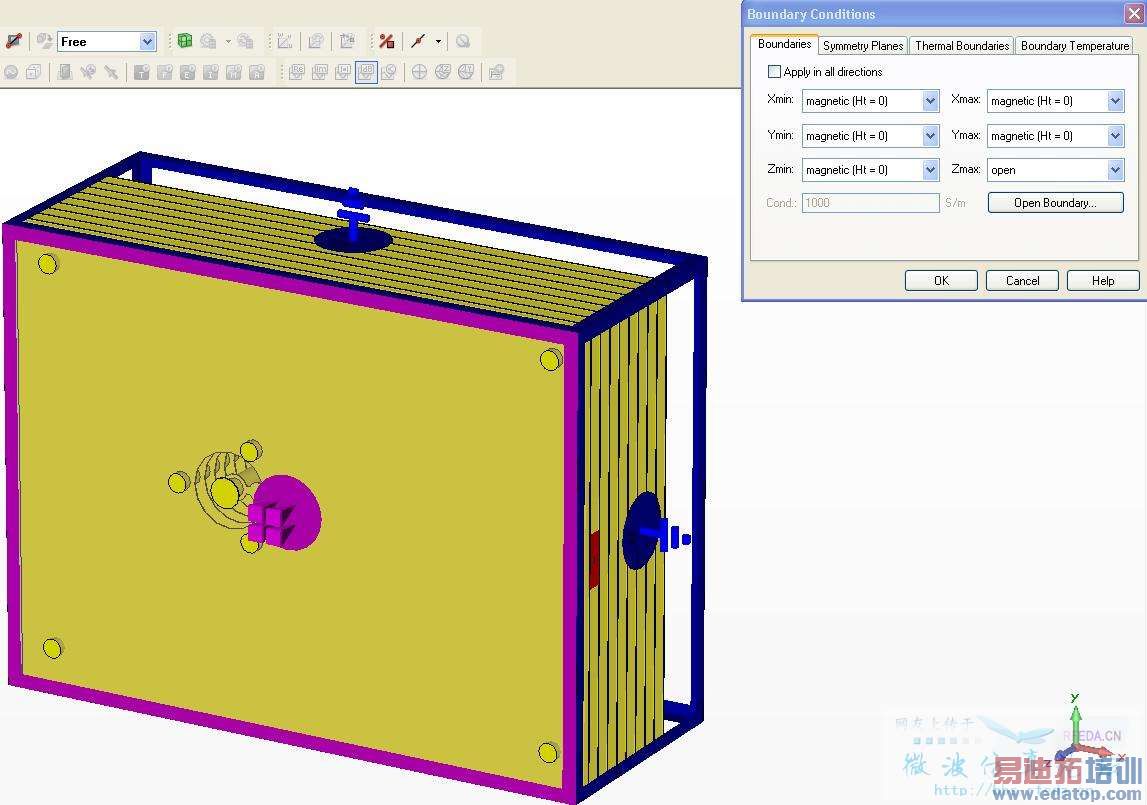
Task: Click the Z Smith chart icon
Action: pos(443,72)
